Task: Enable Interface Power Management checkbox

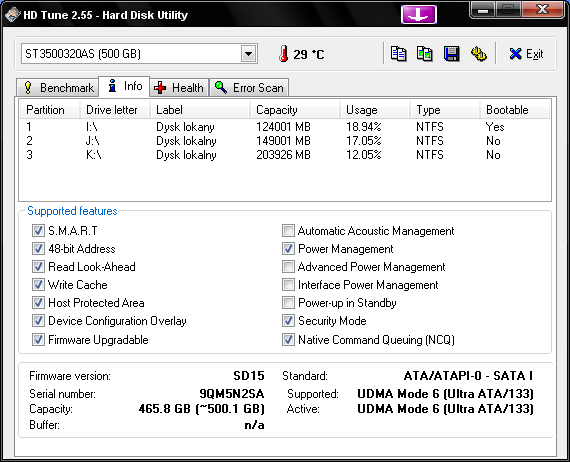Action: 288,284
